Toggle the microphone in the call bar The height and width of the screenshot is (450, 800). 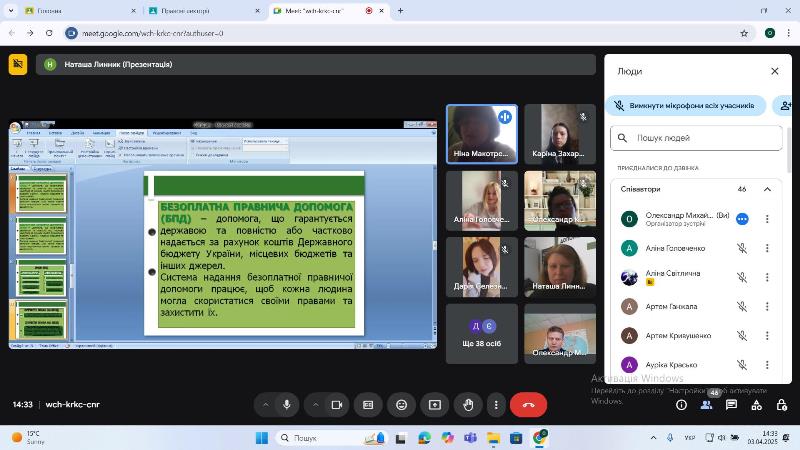tap(287, 405)
